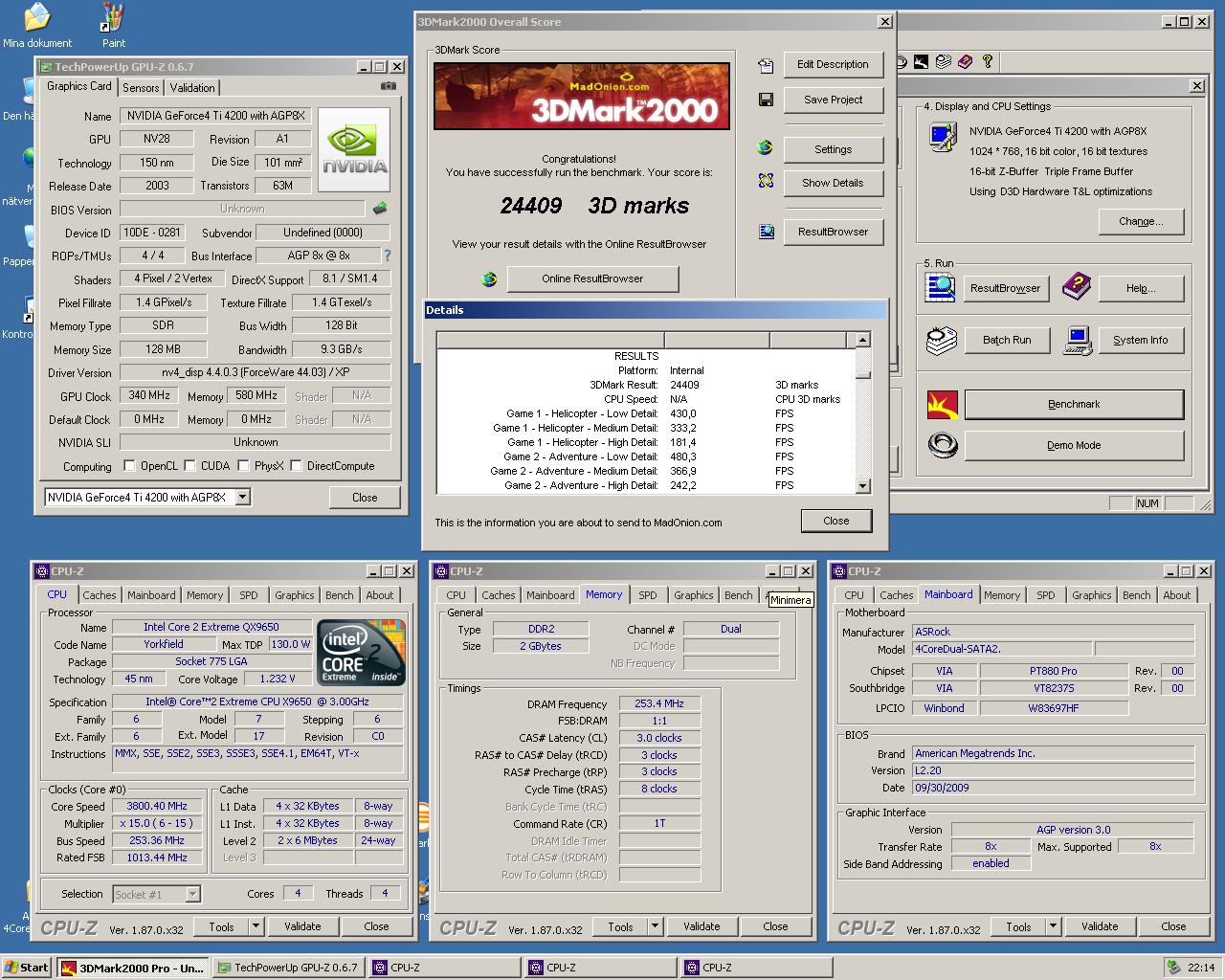
Task: Open Caches tab in left CPU-Z window
Action: coord(99,595)
